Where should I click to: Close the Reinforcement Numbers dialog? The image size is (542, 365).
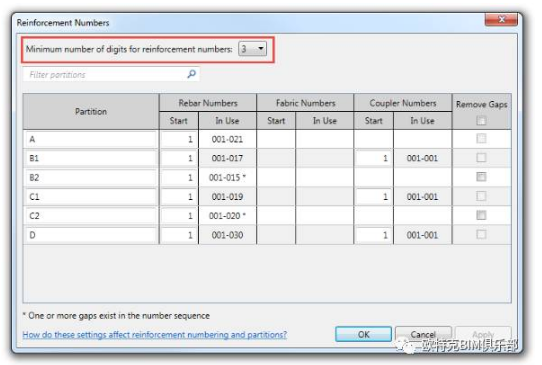pyautogui.click(x=501, y=19)
